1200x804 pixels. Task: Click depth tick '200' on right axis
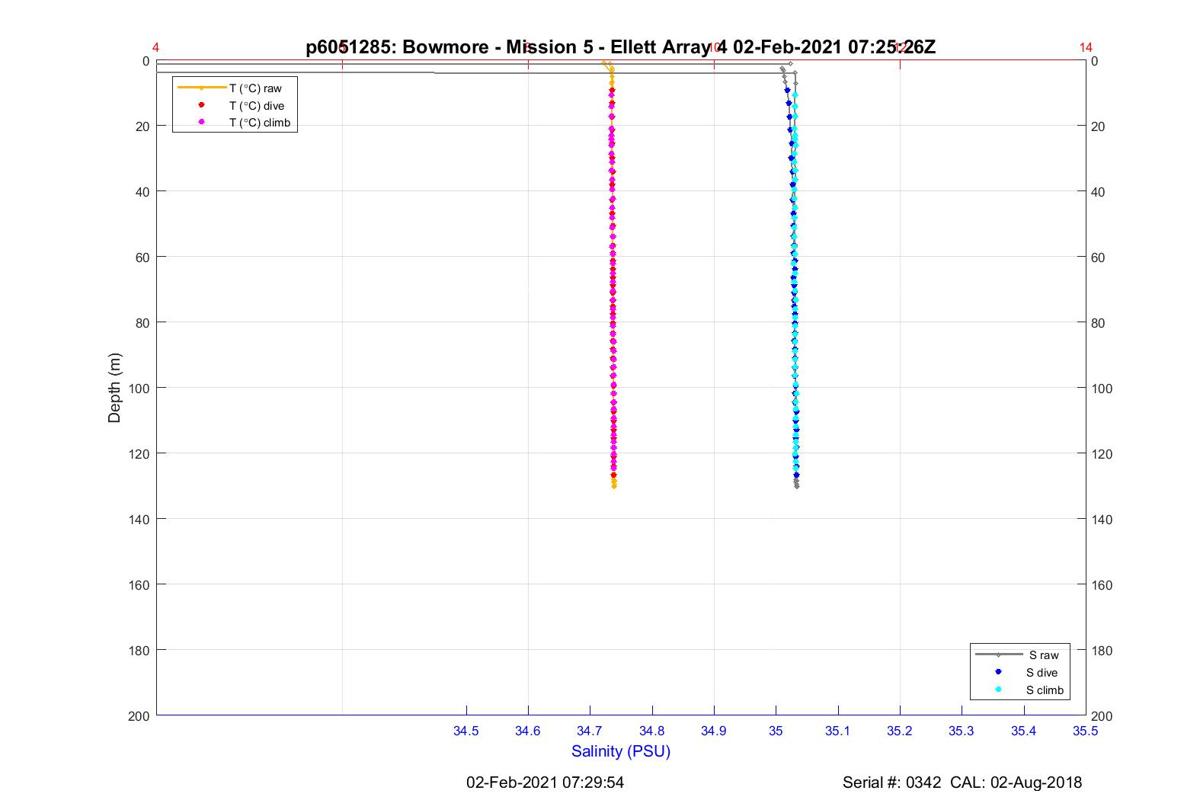coord(1103,716)
